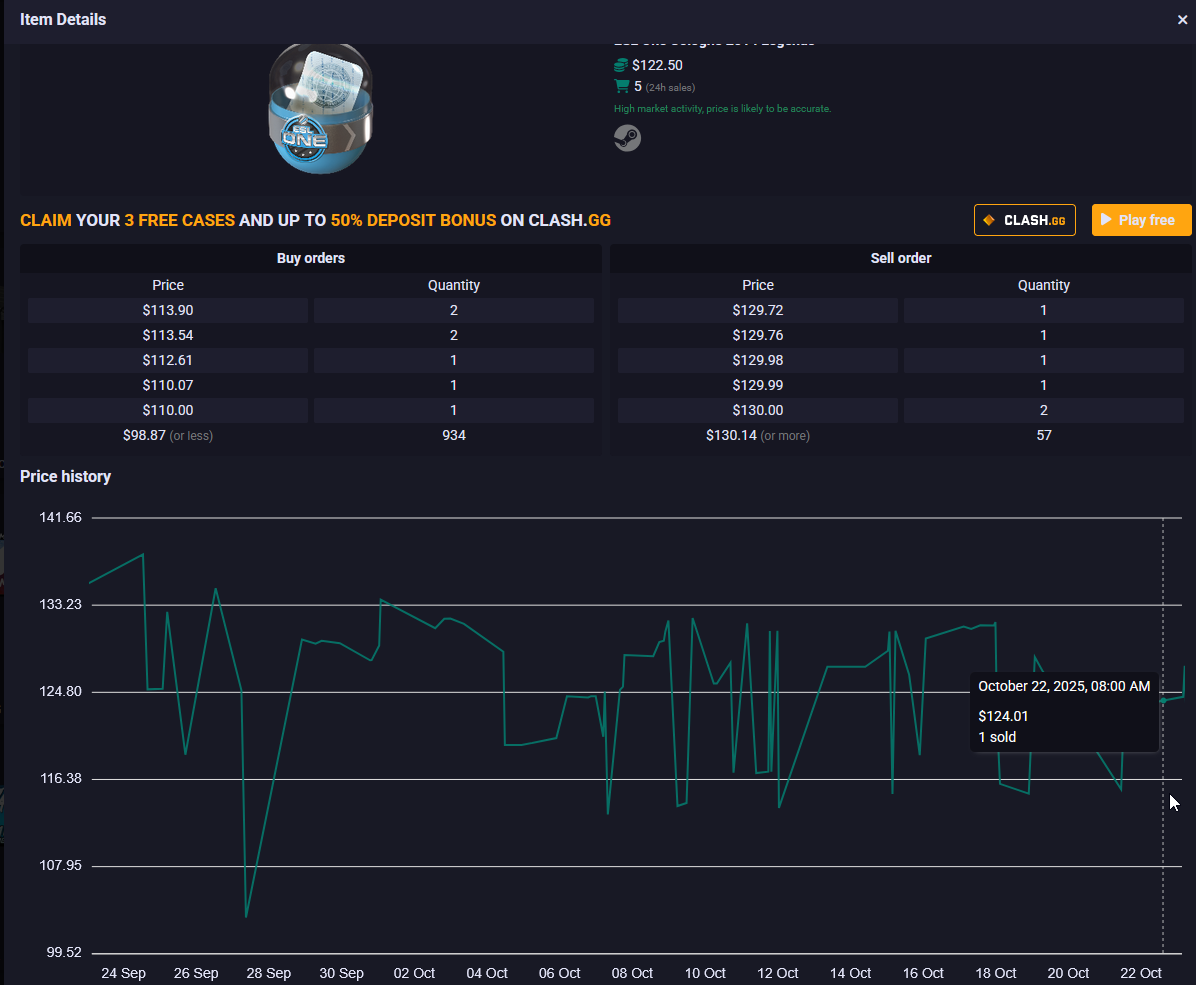Click the 28 Sep x-axis label

[x=268, y=974]
